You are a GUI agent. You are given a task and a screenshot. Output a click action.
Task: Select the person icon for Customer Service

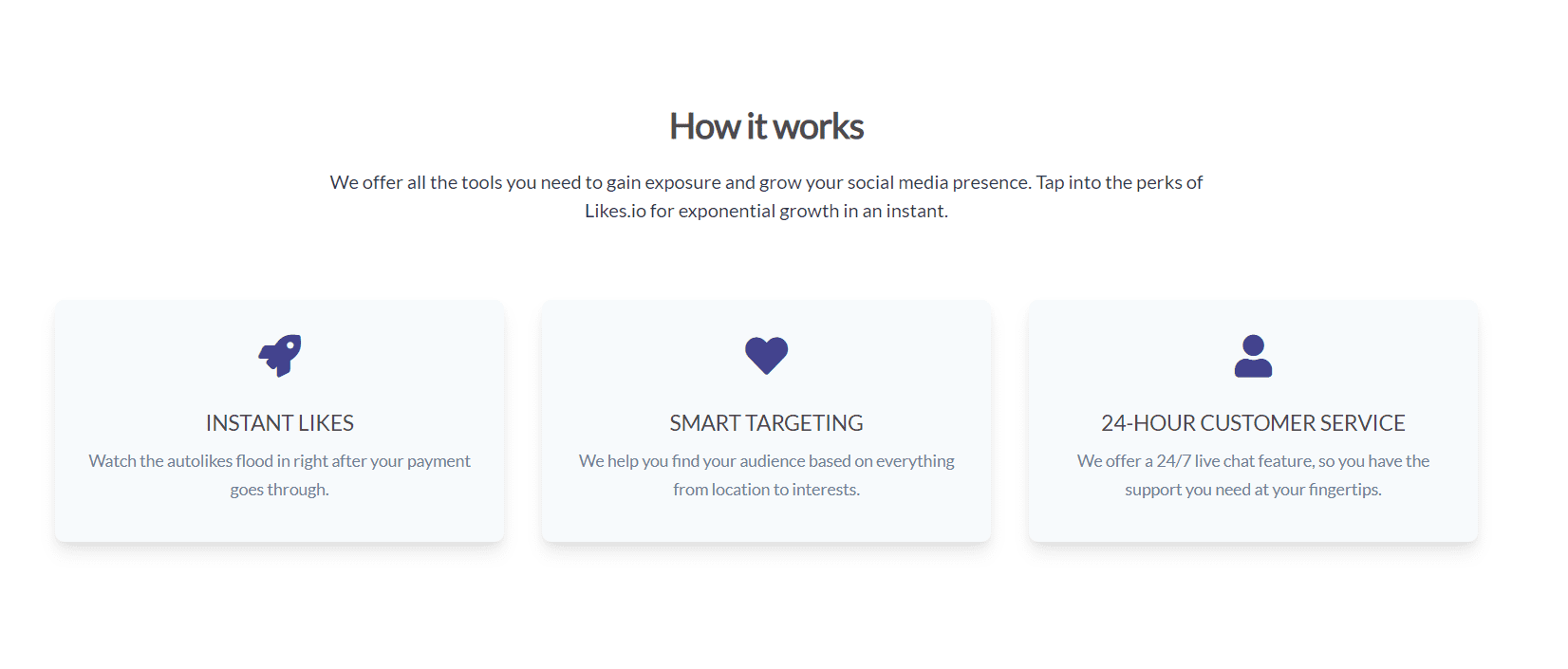[1253, 356]
